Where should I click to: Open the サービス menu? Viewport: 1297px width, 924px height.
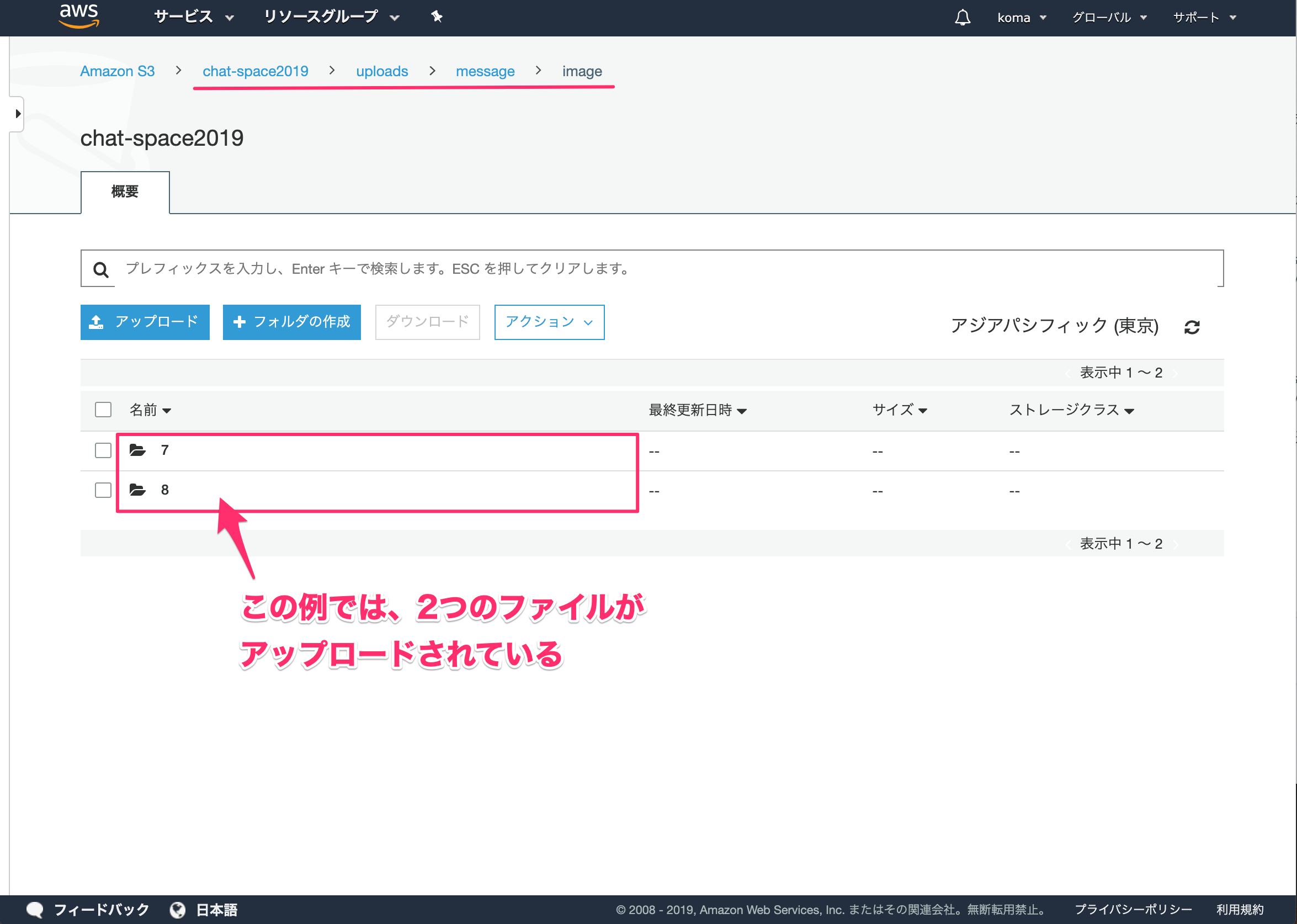tap(193, 17)
